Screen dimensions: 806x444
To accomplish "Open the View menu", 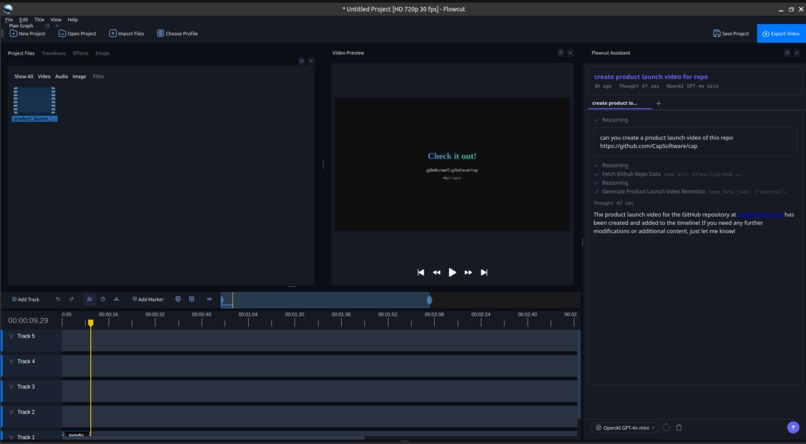I will pyautogui.click(x=56, y=20).
